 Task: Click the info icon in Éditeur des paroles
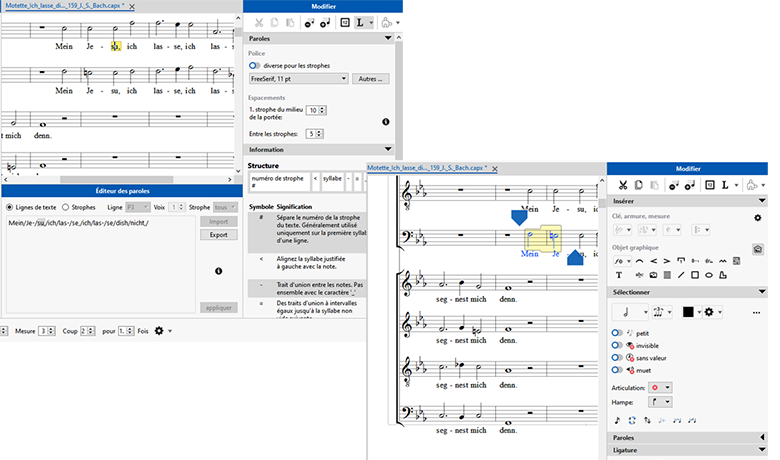pyautogui.click(x=218, y=271)
